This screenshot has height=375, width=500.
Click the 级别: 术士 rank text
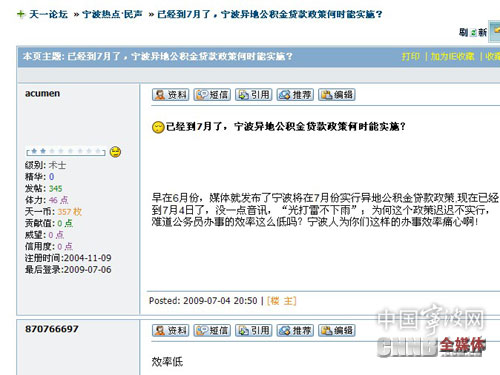45,165
